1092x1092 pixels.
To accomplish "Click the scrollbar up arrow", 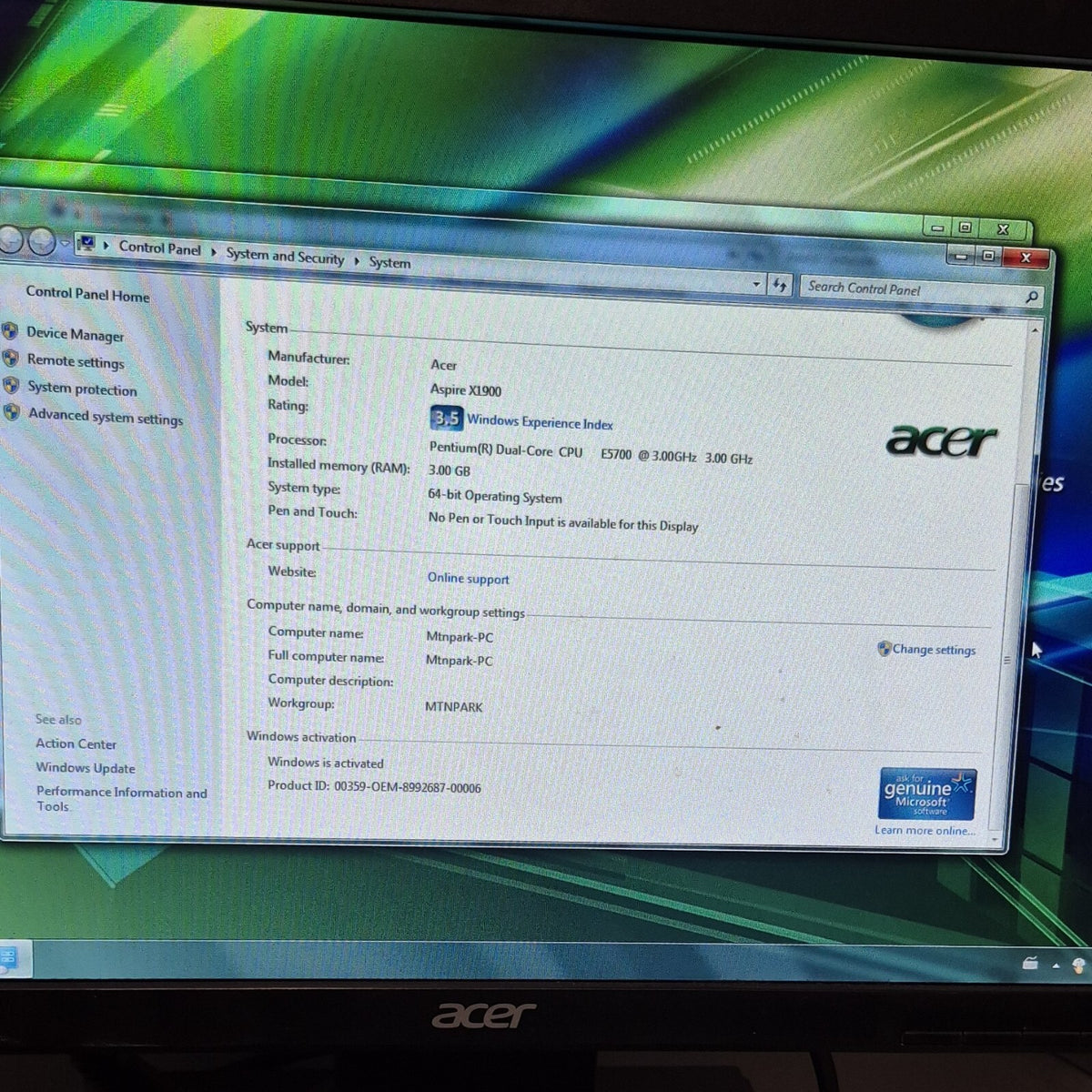I will 1035,330.
